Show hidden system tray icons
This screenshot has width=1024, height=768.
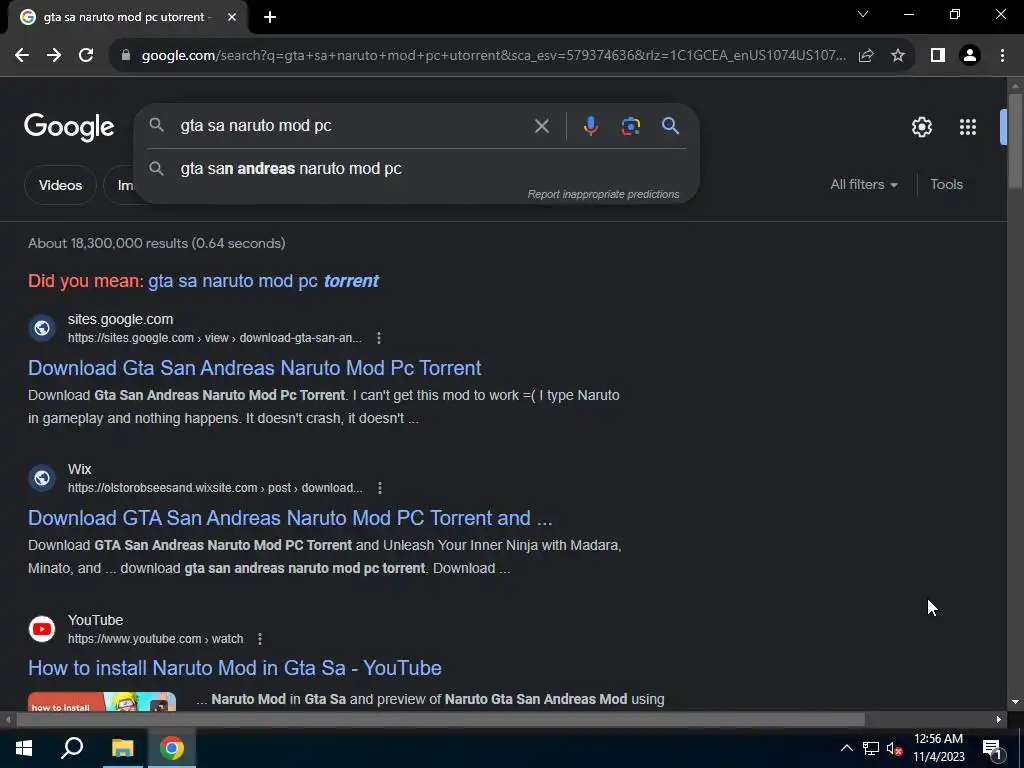[846, 748]
